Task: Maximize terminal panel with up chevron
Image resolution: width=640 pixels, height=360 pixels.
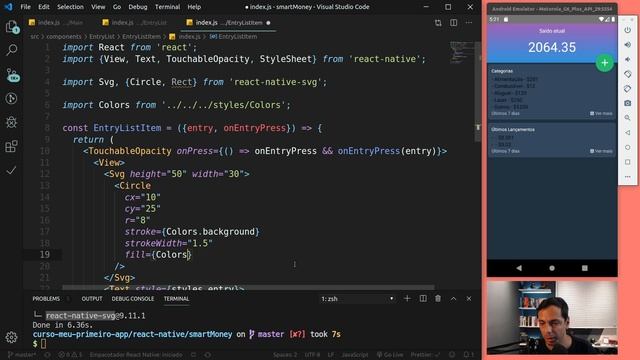Action: point(453,299)
